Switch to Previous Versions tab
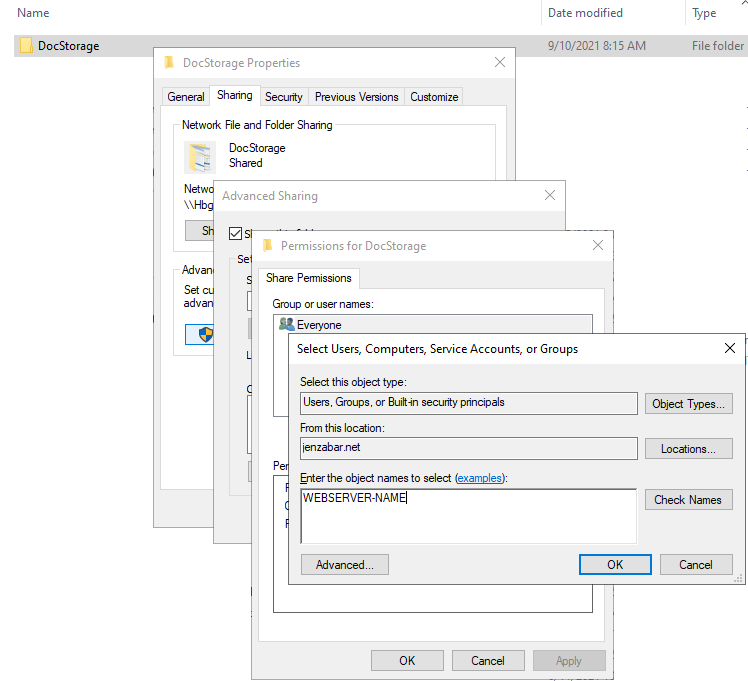Screen dimensions: 748x681 [x=356, y=97]
